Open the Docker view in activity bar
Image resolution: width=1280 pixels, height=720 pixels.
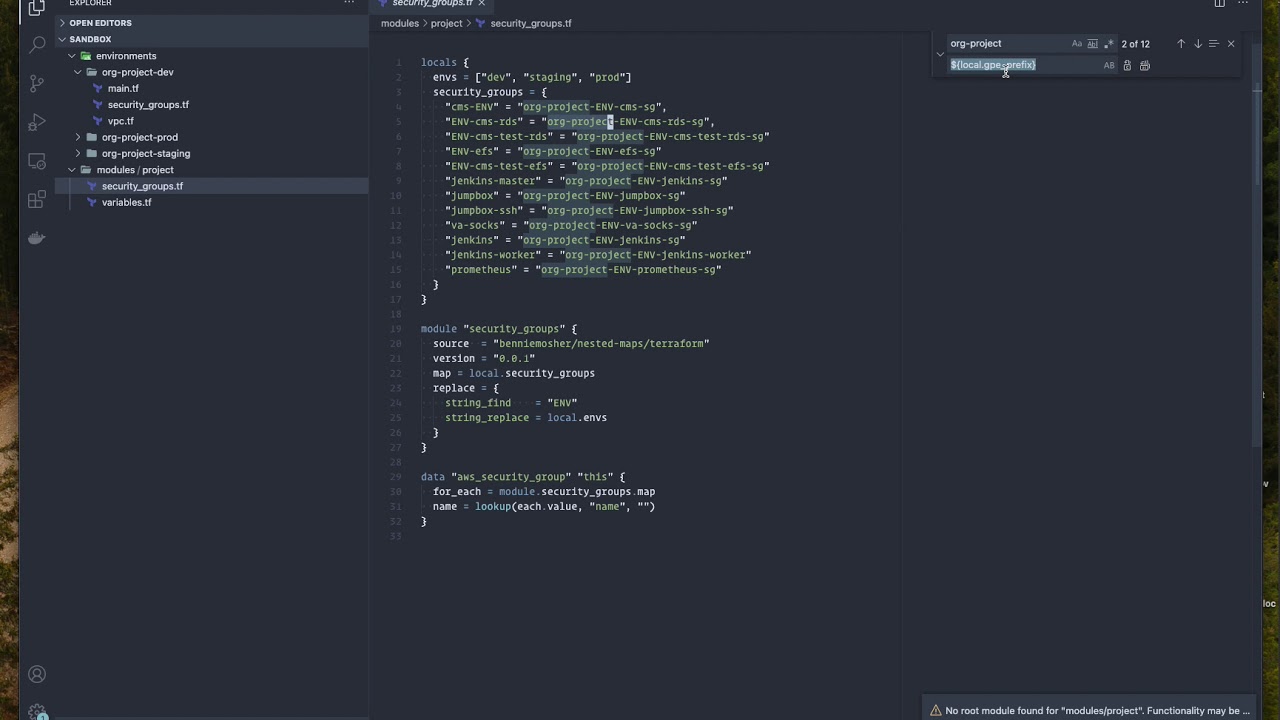coord(36,238)
